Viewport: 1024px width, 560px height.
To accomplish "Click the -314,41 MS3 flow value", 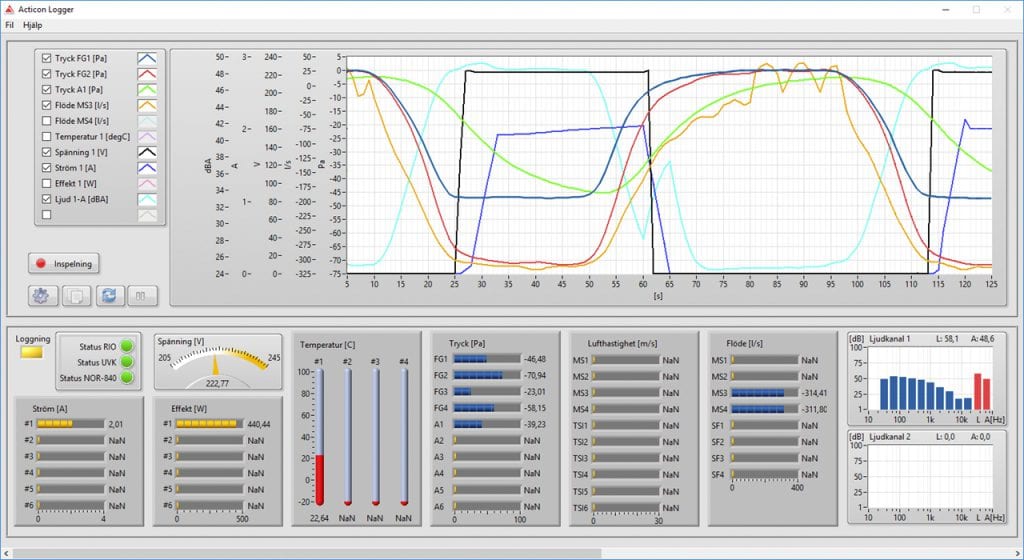I will (x=814, y=393).
